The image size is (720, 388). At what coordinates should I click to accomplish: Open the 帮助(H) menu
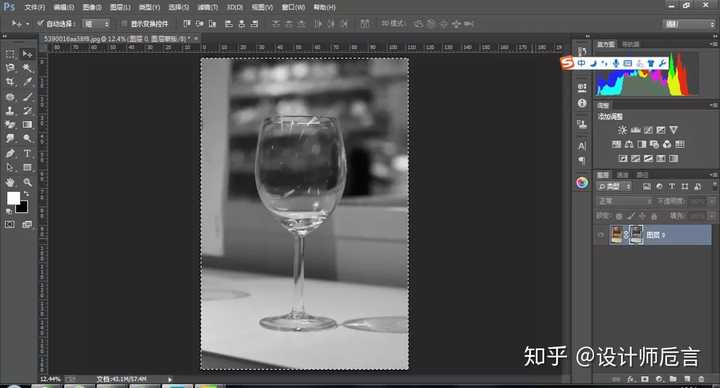click(324, 7)
